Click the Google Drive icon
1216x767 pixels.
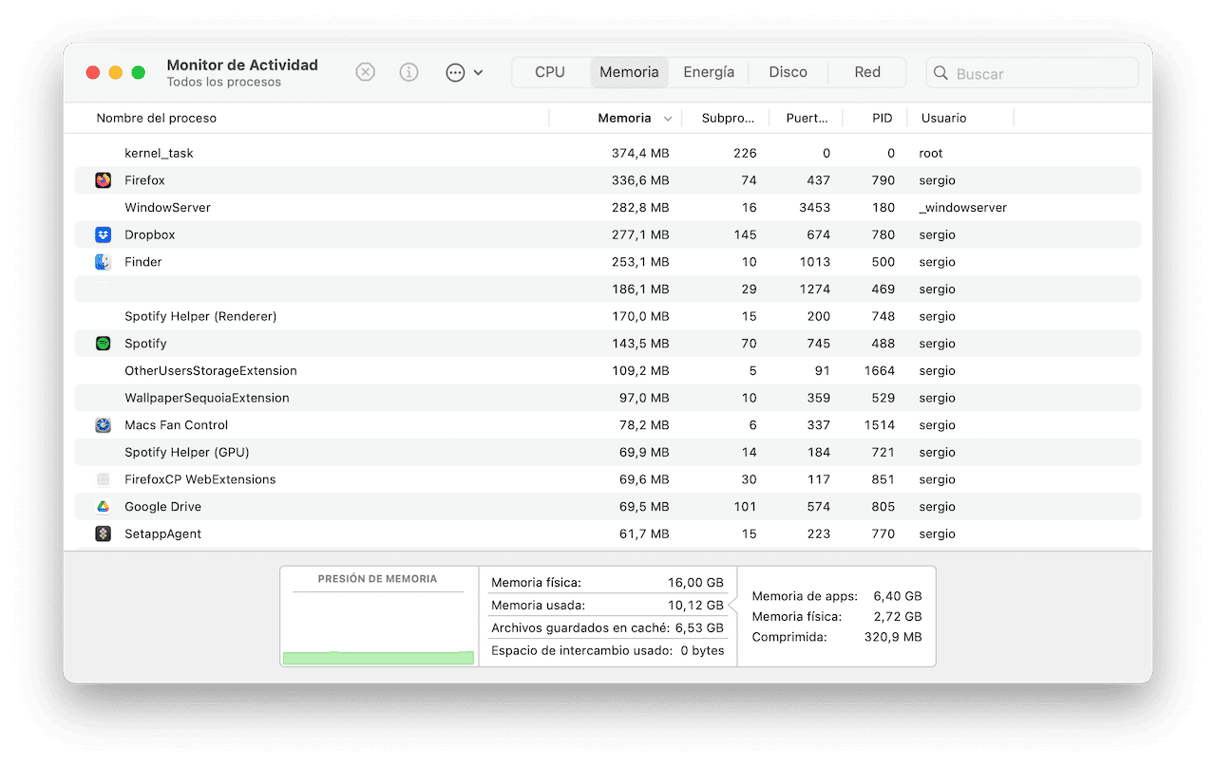coord(103,507)
